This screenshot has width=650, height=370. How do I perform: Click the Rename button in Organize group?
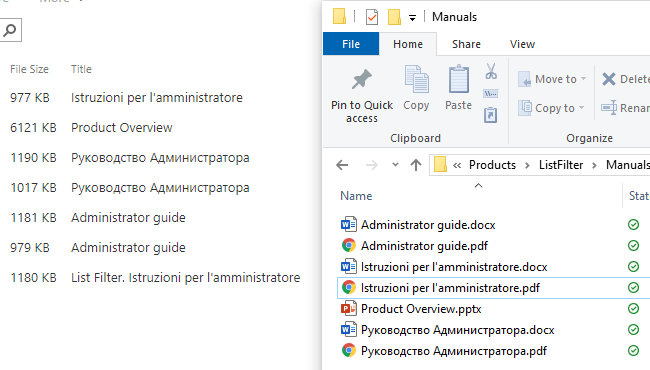[x=625, y=108]
